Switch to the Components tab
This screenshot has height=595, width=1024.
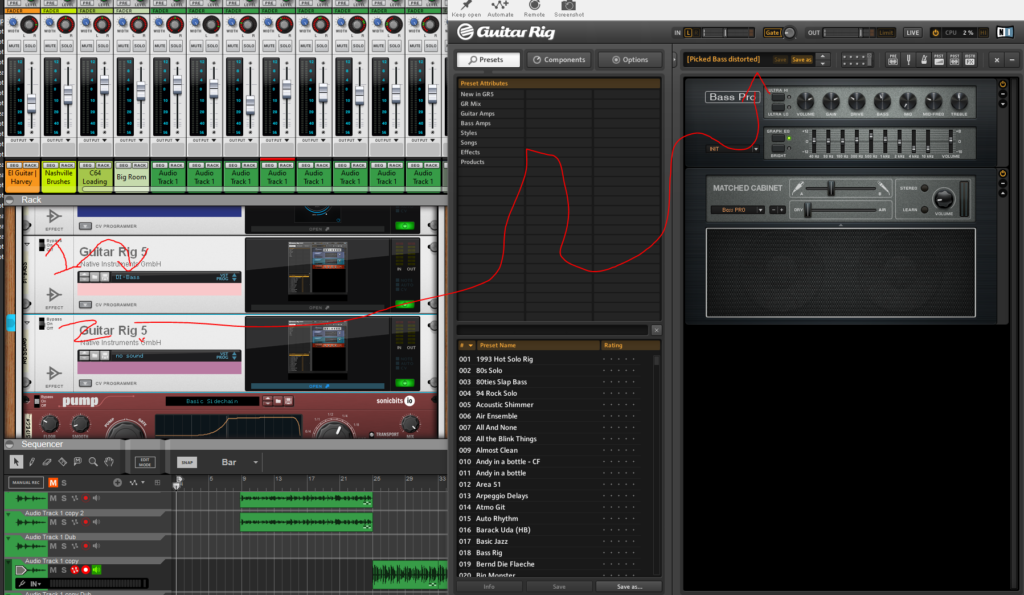click(559, 59)
